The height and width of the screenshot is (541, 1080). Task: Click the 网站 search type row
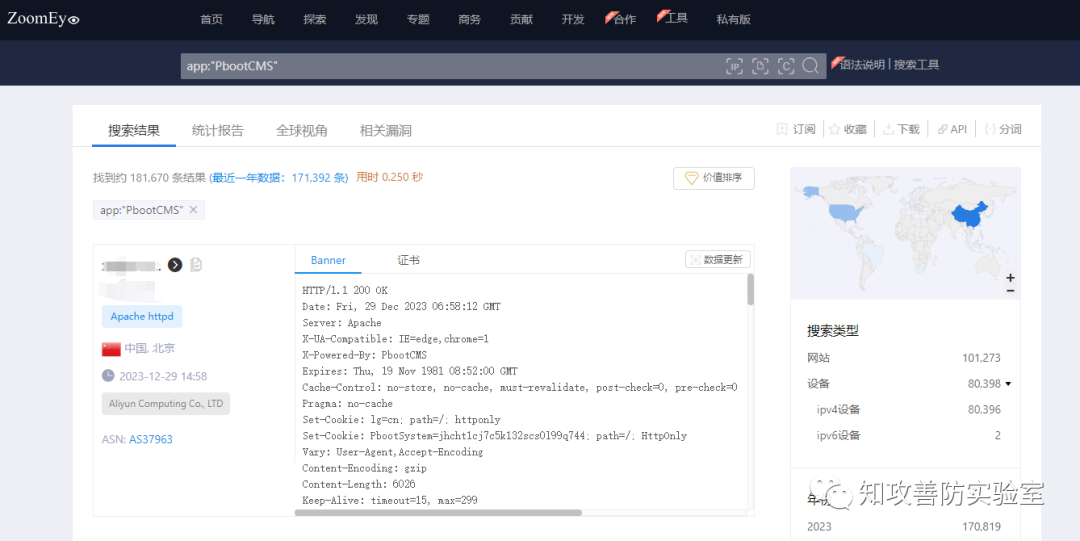click(x=904, y=358)
